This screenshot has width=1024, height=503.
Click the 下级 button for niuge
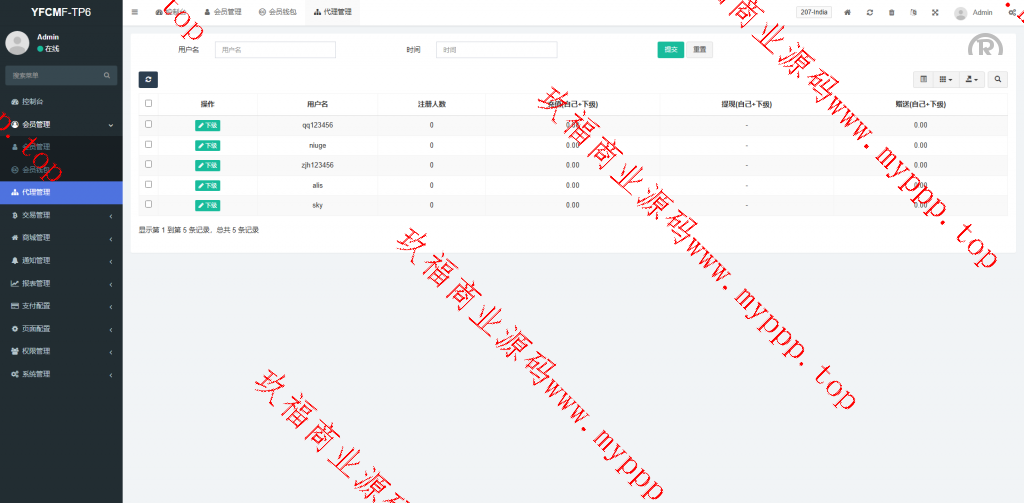coord(207,145)
